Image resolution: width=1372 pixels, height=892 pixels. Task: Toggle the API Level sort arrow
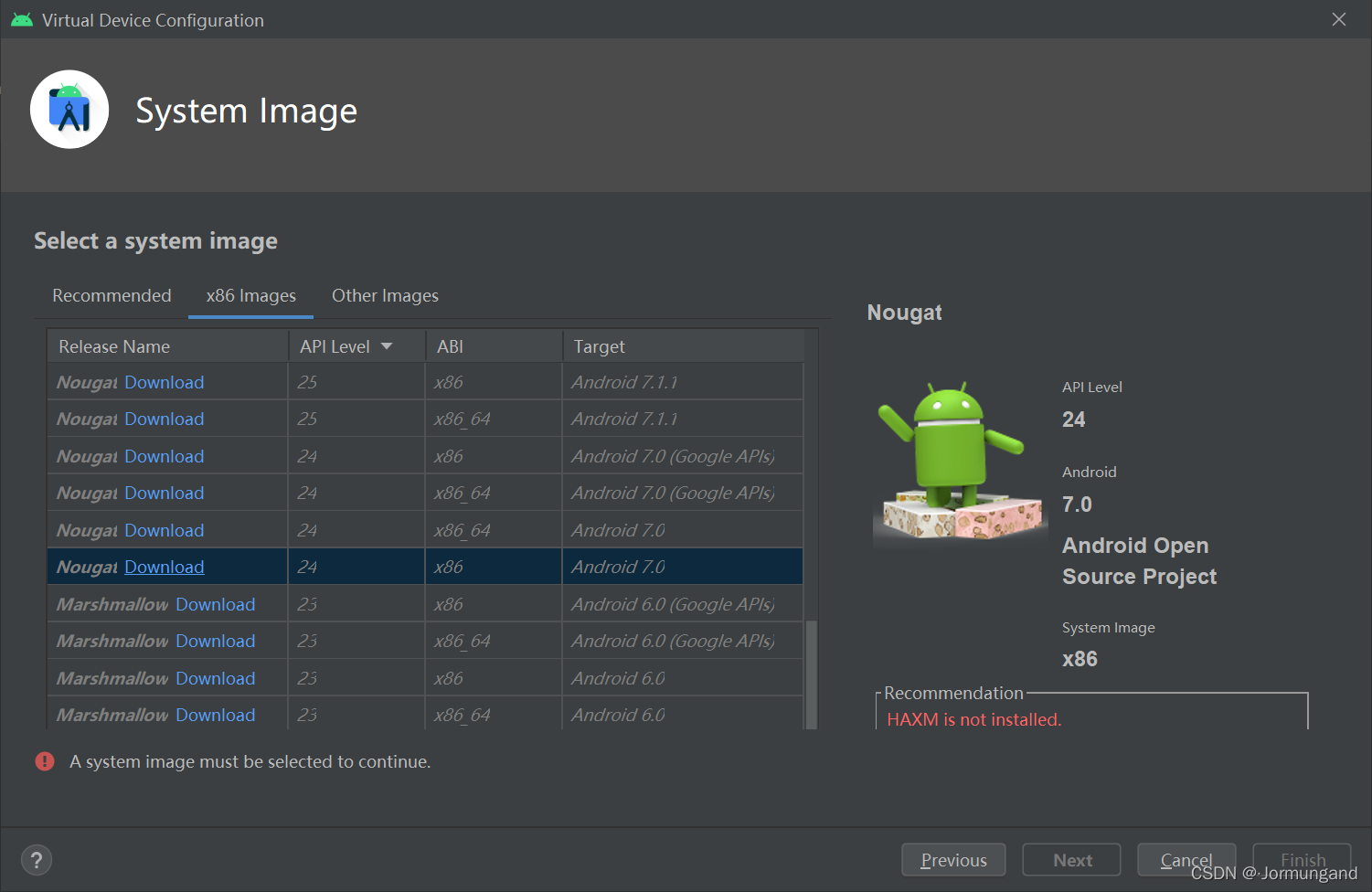click(387, 346)
